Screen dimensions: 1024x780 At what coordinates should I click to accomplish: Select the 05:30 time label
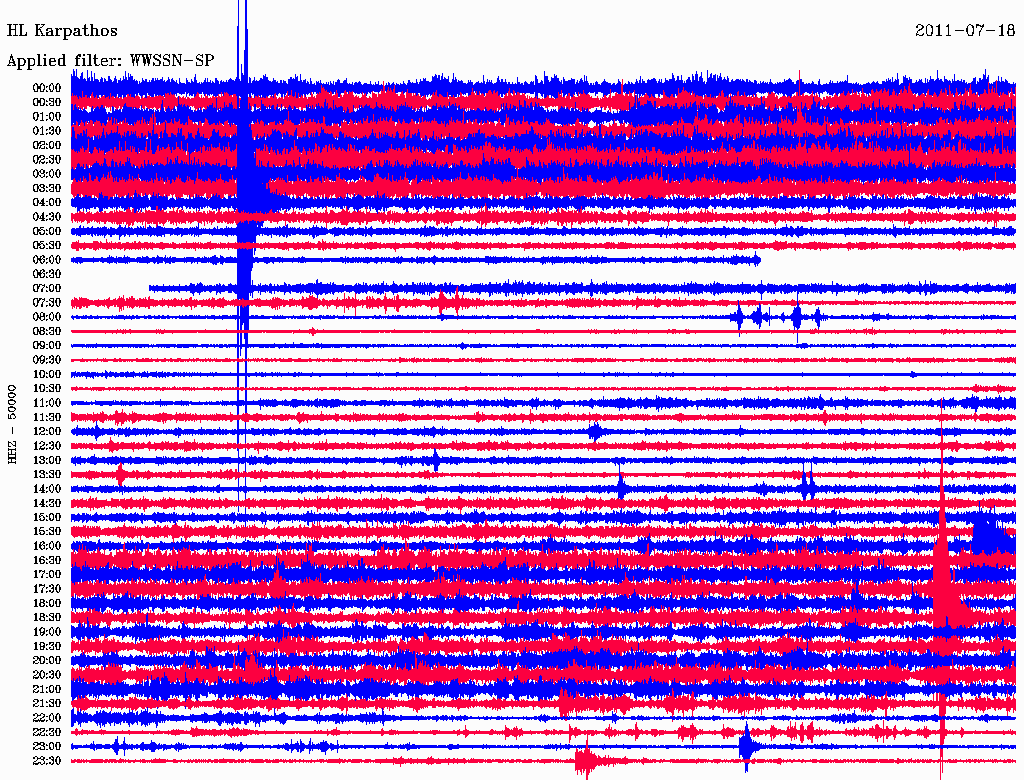[47, 245]
